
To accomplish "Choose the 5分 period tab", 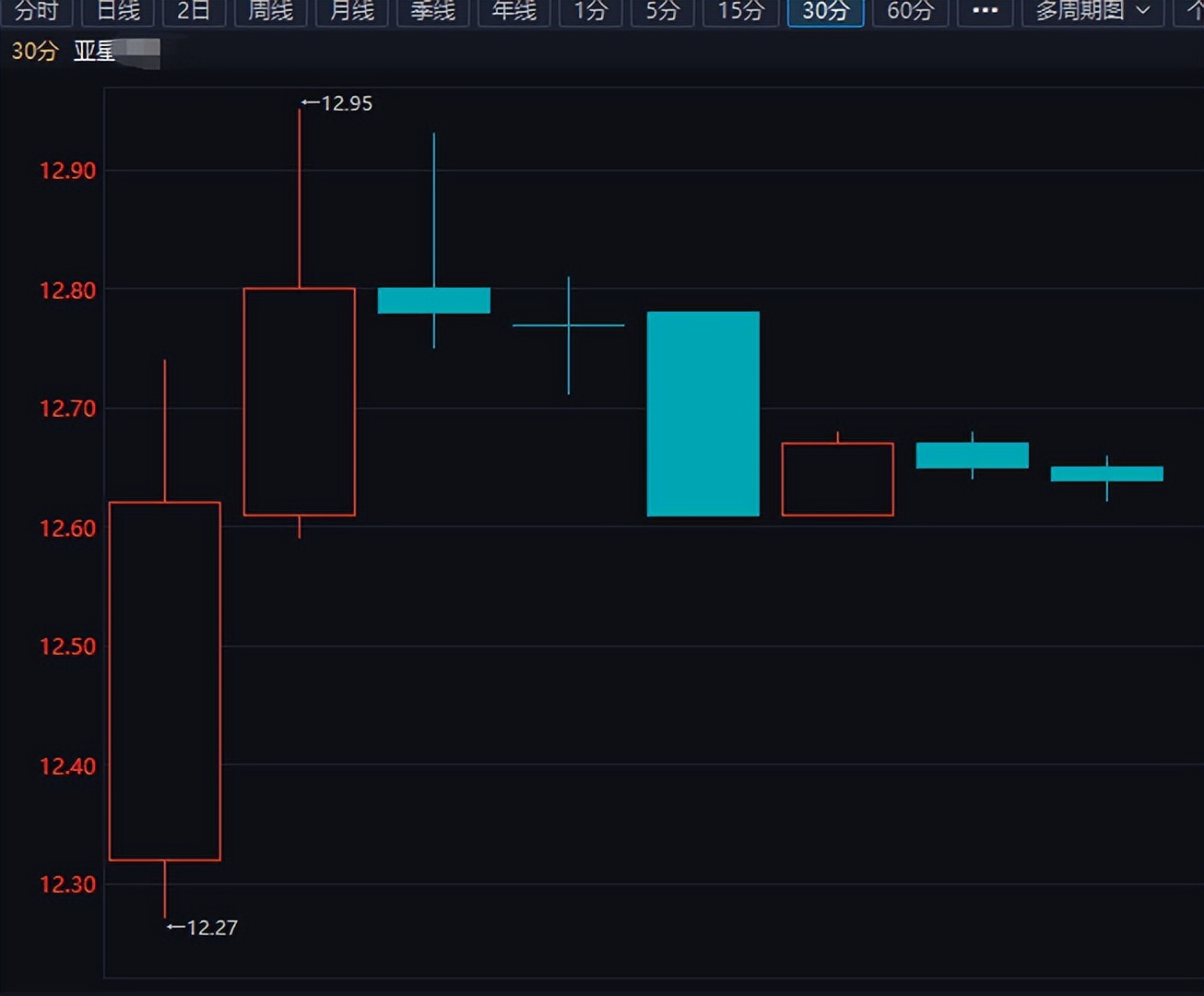I will [x=662, y=11].
